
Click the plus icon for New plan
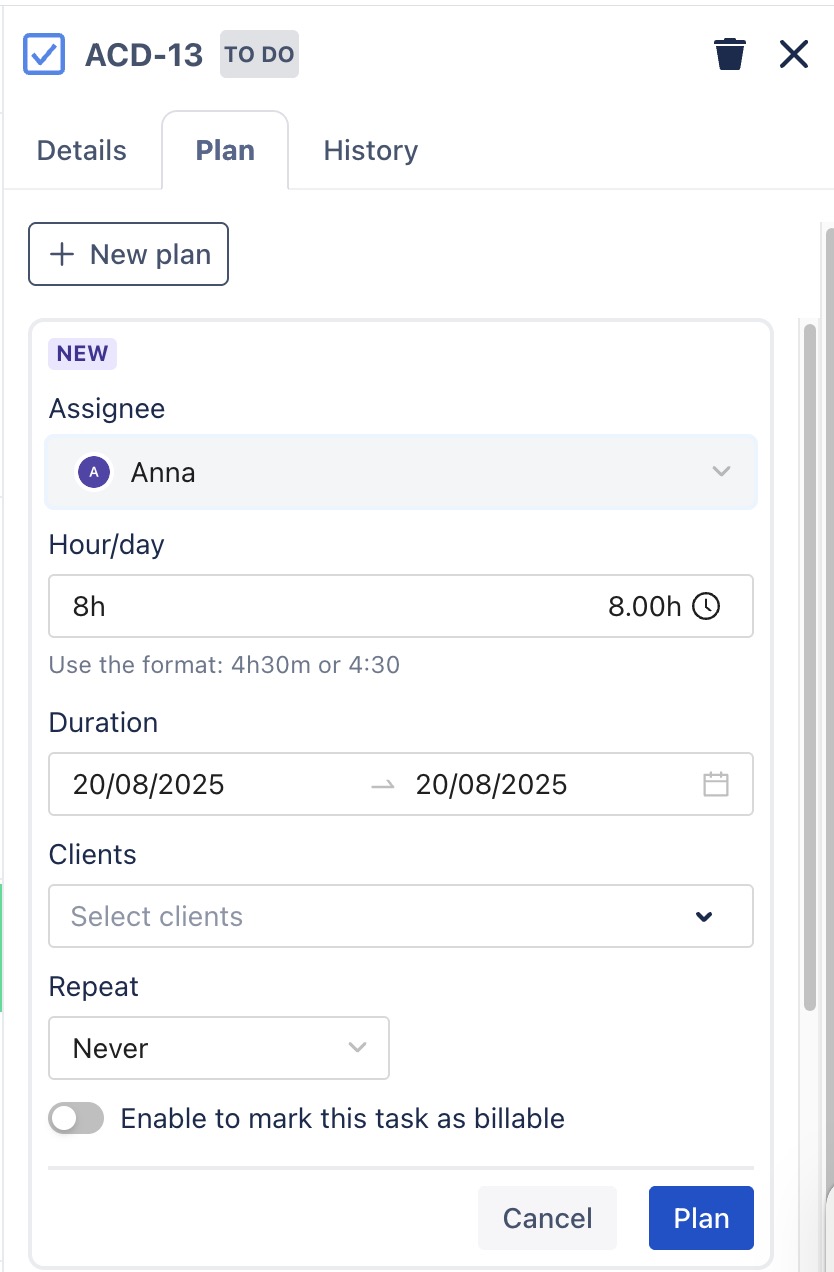point(62,254)
